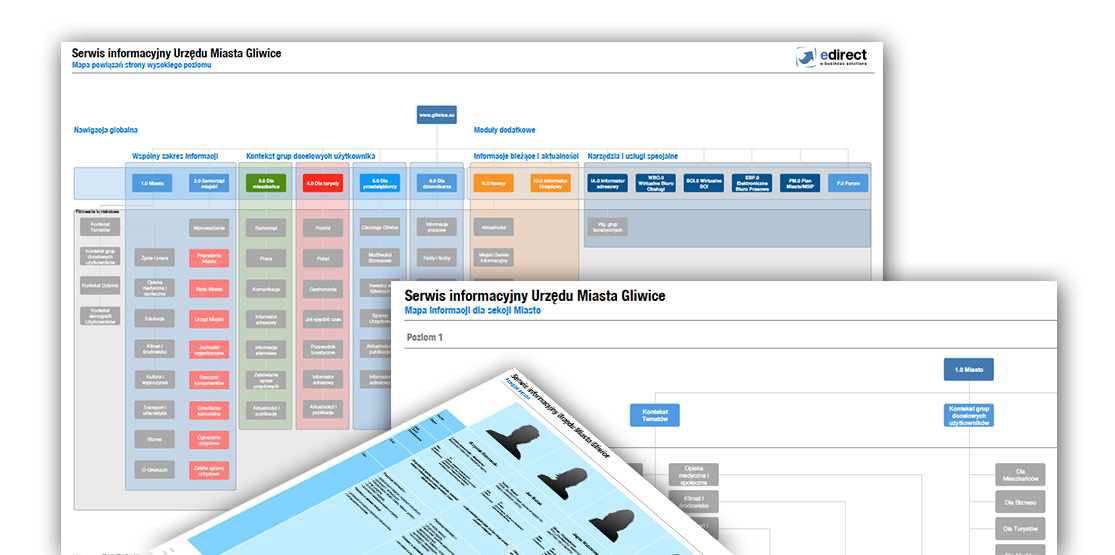Click the Fakty i liczby box
The image size is (1115, 555).
click(437, 258)
